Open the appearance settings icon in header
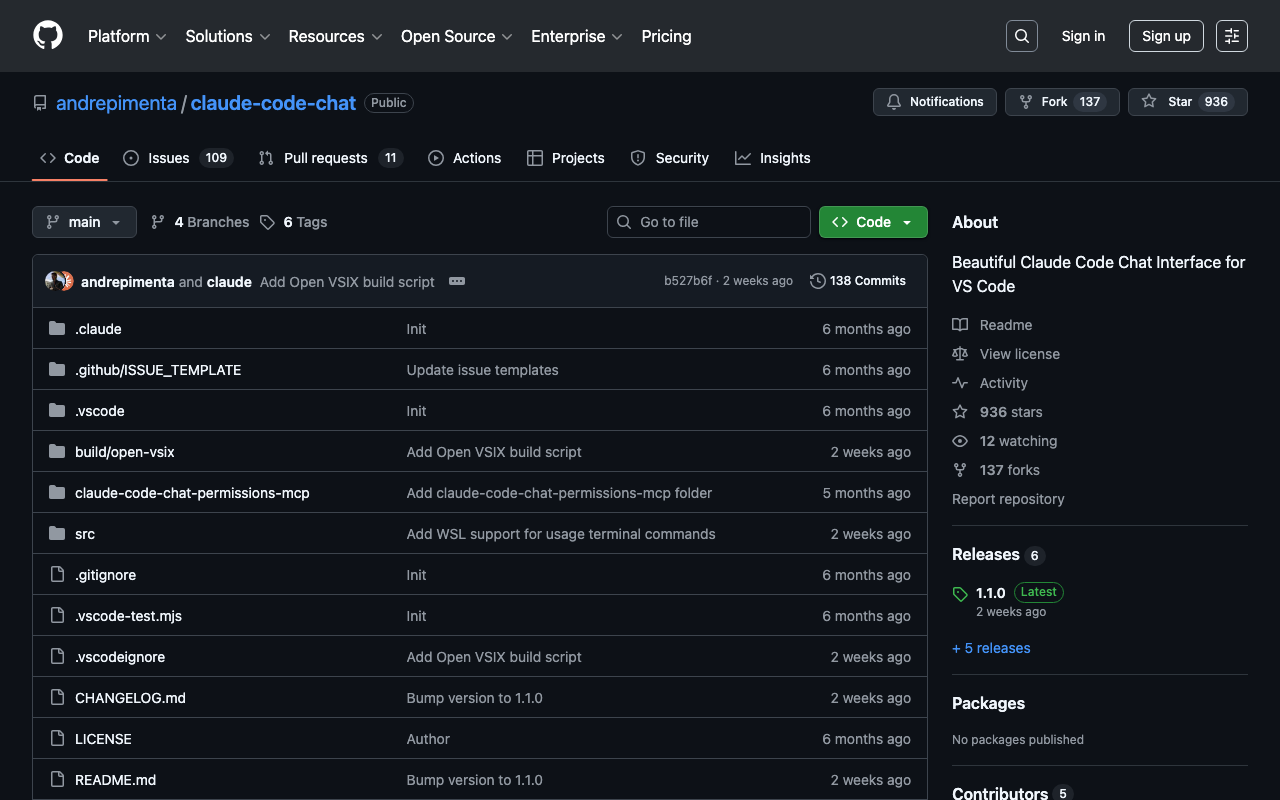Viewport: 1280px width, 800px height. pyautogui.click(x=1232, y=36)
